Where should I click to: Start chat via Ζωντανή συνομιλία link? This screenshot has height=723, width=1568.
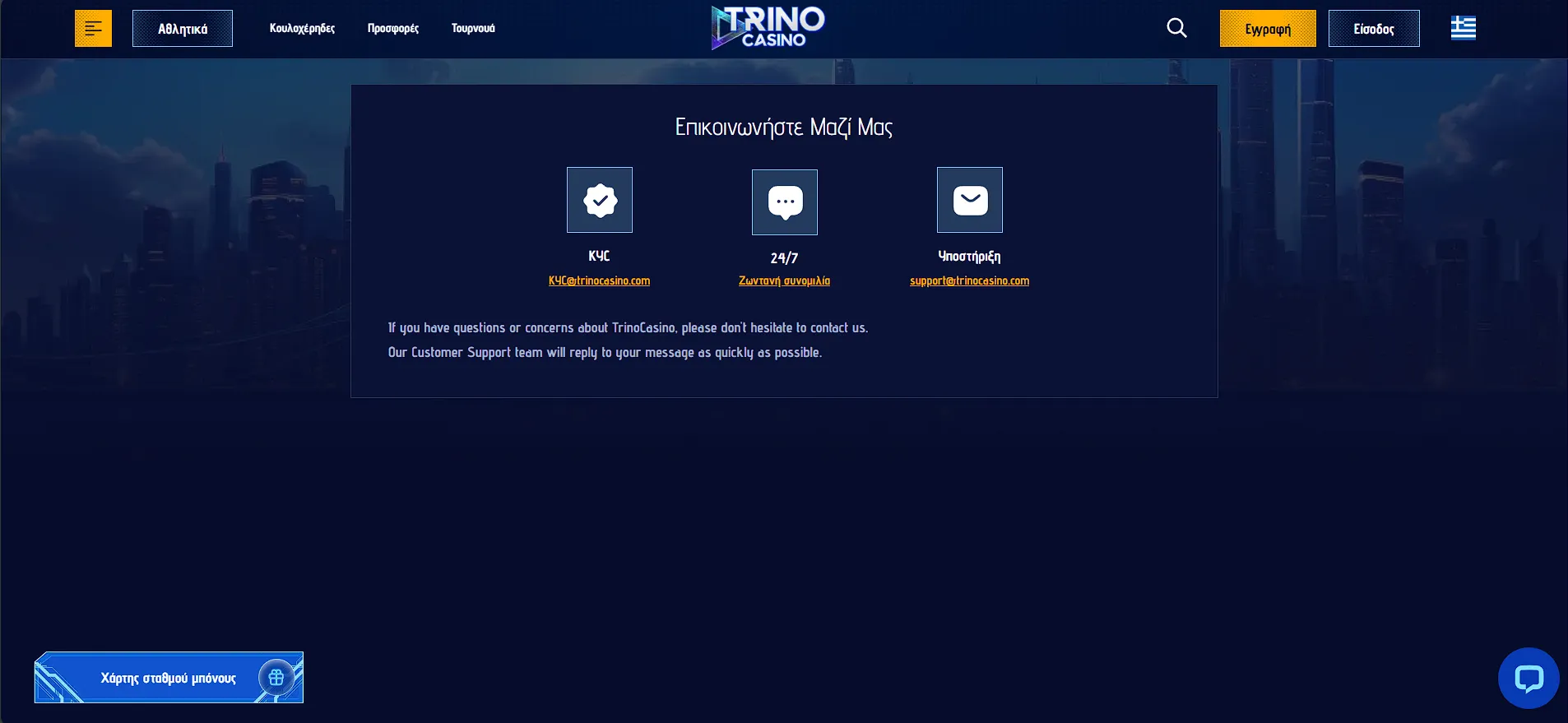coord(784,280)
